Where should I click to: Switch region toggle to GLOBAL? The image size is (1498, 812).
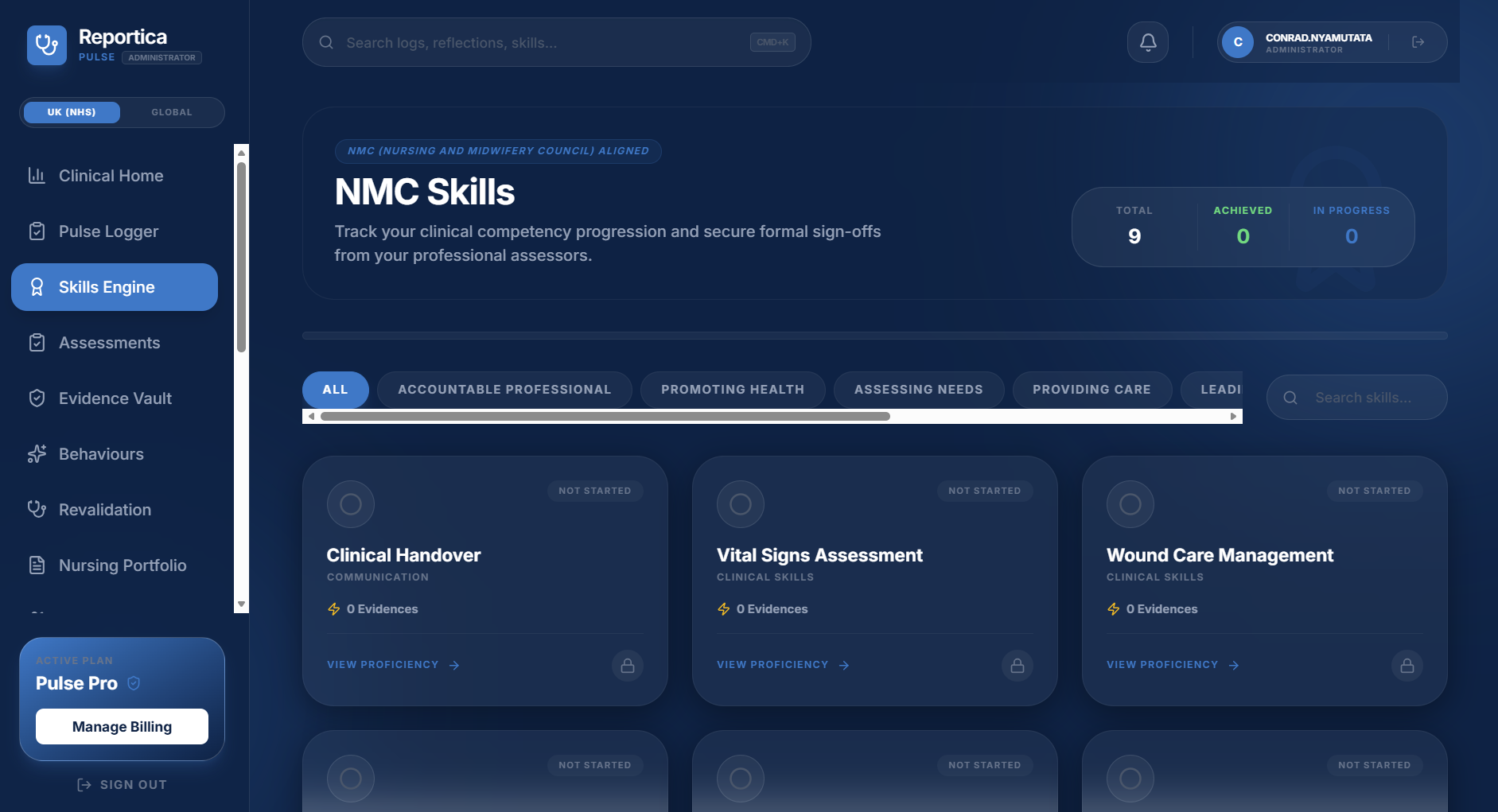[172, 112]
